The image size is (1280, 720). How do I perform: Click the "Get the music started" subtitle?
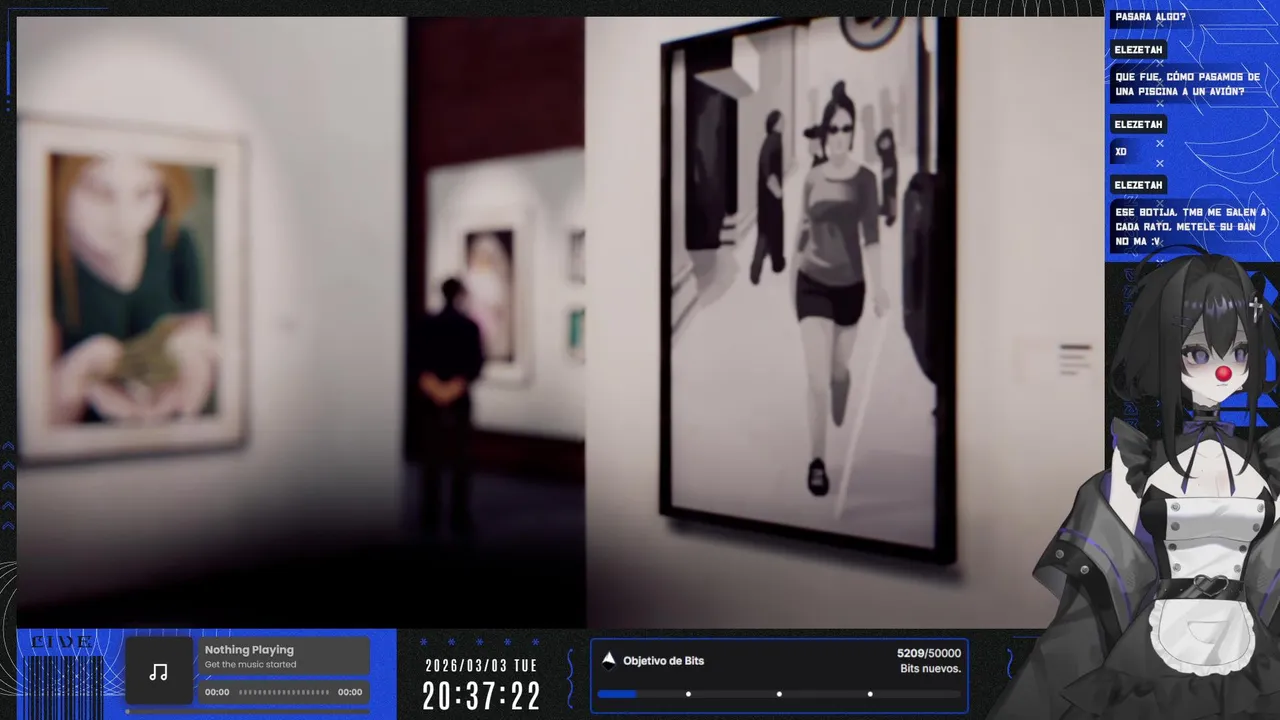(x=250, y=665)
